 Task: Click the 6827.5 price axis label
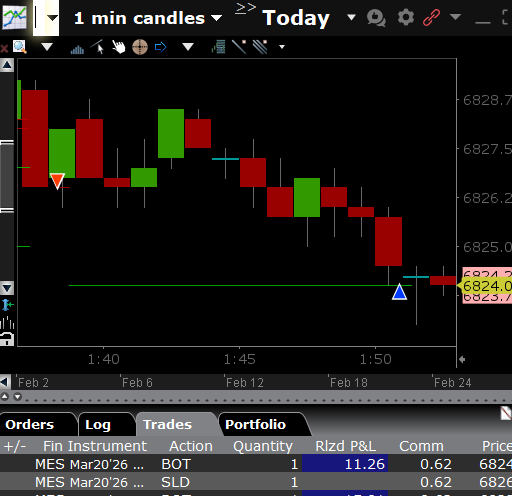tap(487, 149)
